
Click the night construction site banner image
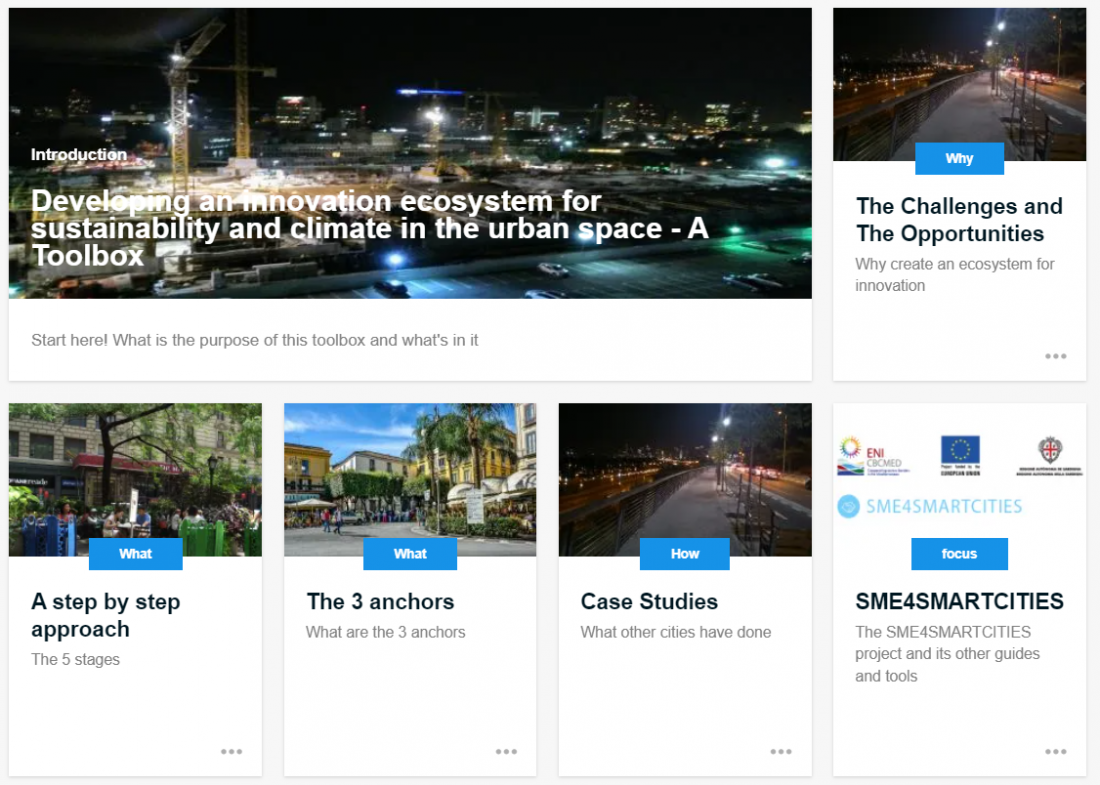pyautogui.click(x=410, y=153)
